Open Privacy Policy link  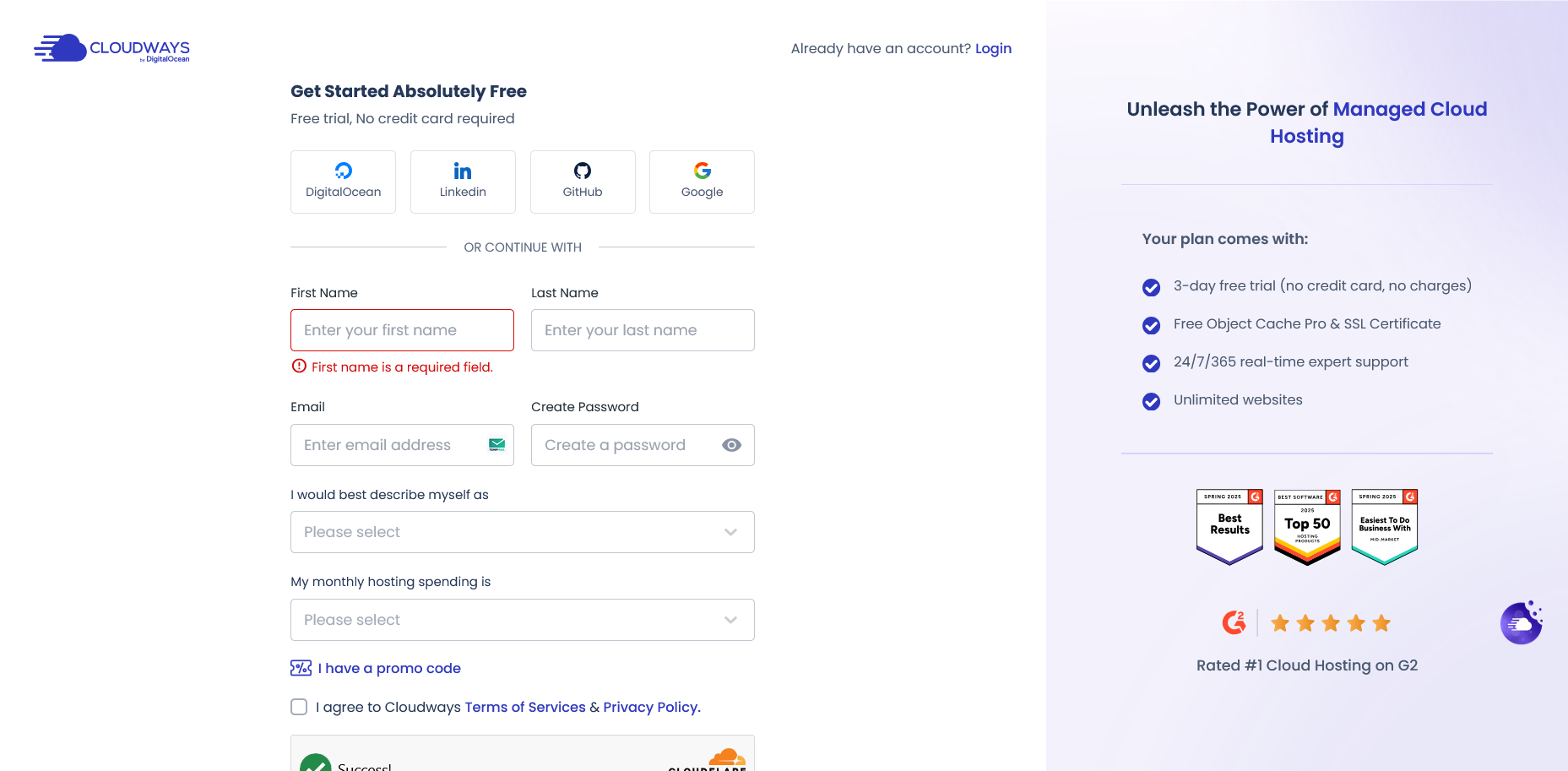click(652, 707)
